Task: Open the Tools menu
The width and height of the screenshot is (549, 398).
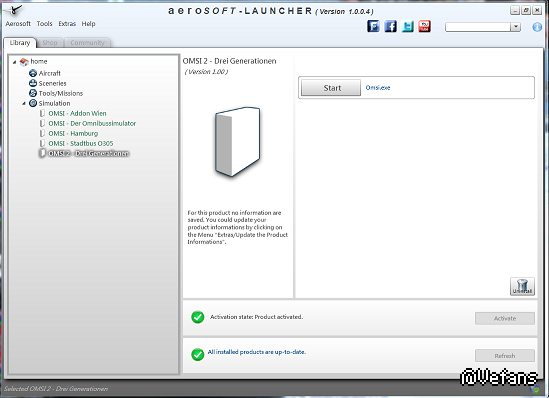Action: click(x=44, y=24)
